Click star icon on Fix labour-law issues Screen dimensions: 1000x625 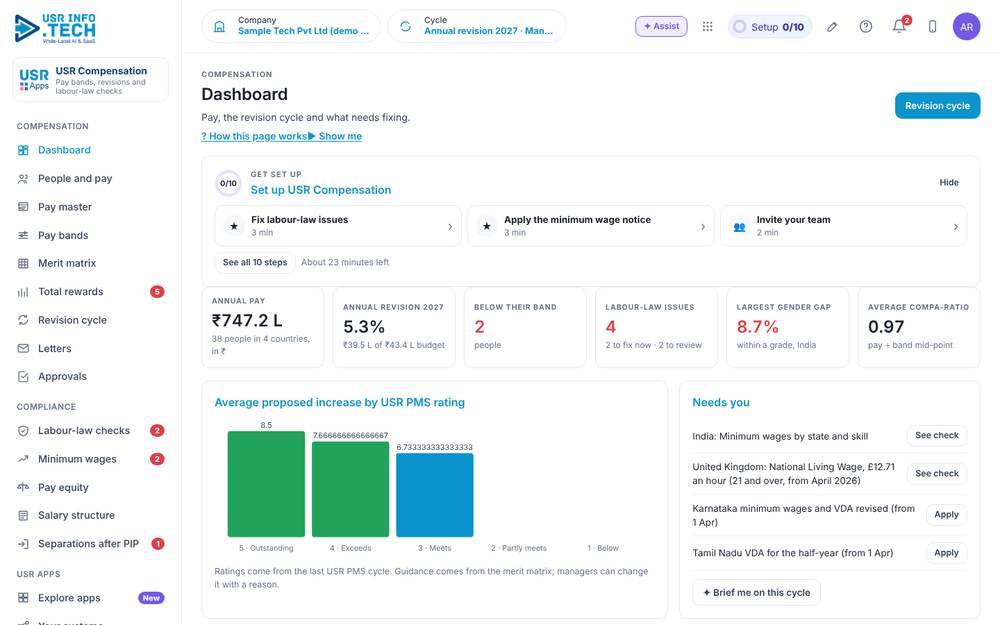[x=234, y=226]
